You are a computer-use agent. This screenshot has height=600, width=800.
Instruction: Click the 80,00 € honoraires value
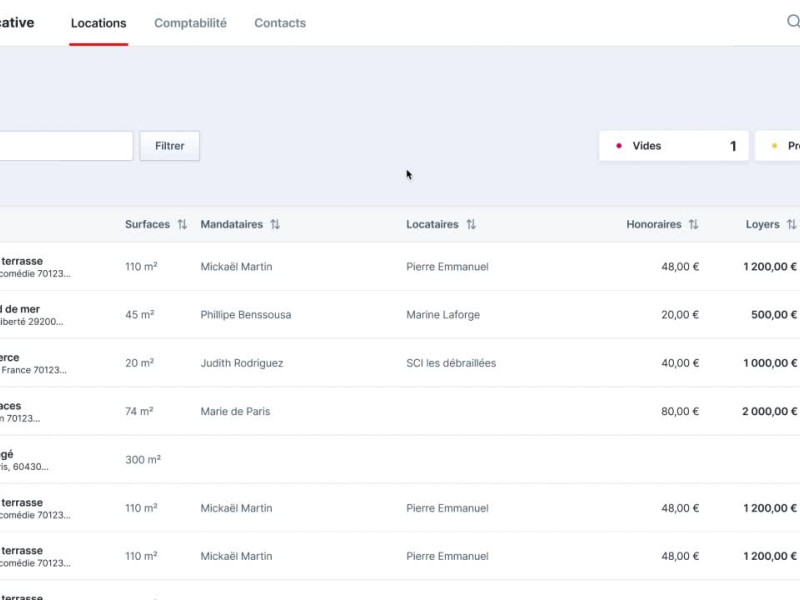pyautogui.click(x=680, y=411)
